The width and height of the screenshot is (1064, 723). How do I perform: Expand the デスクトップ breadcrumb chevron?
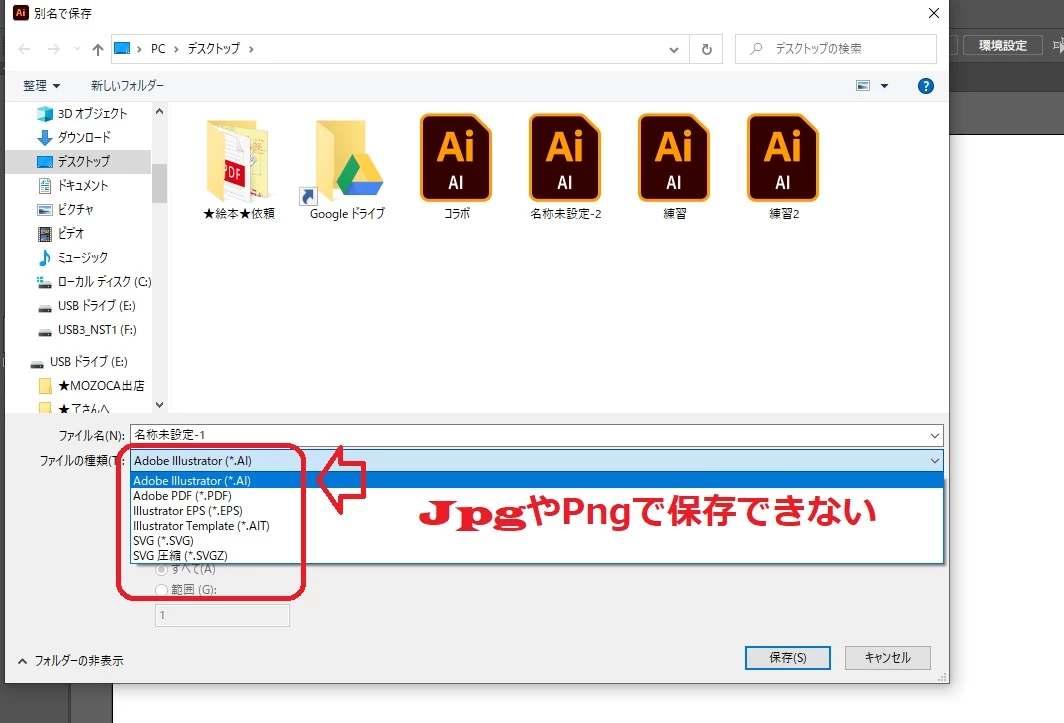[x=251, y=49]
